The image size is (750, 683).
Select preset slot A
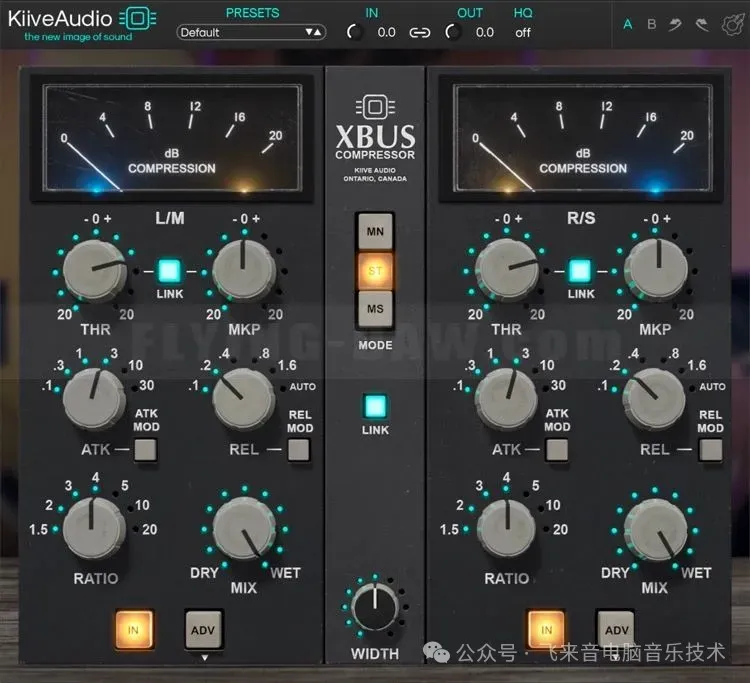click(x=628, y=24)
